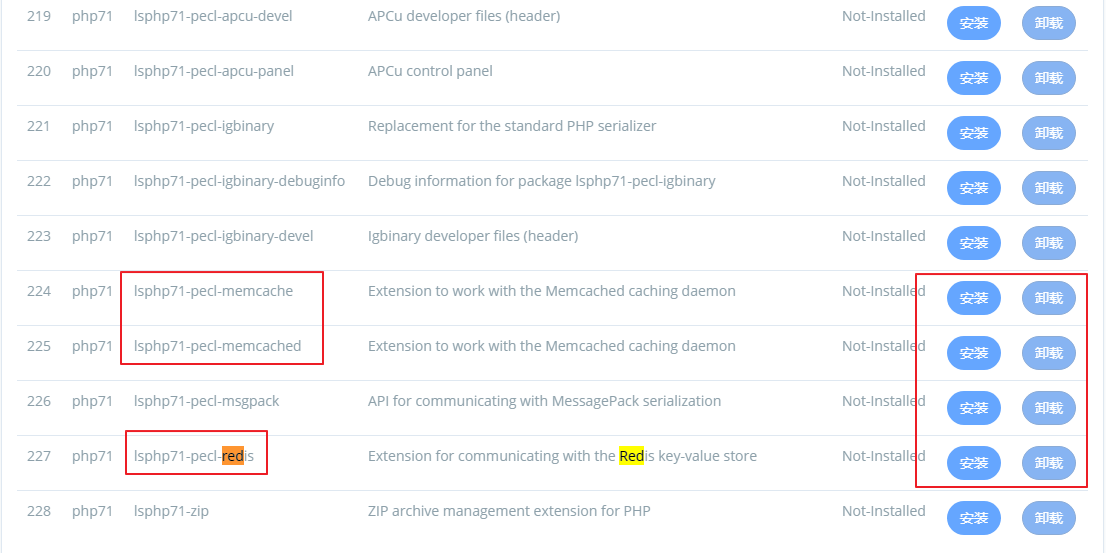Screen dimensions: 1106x553
Task: Install the lsphp71-zip package
Action: (973, 518)
